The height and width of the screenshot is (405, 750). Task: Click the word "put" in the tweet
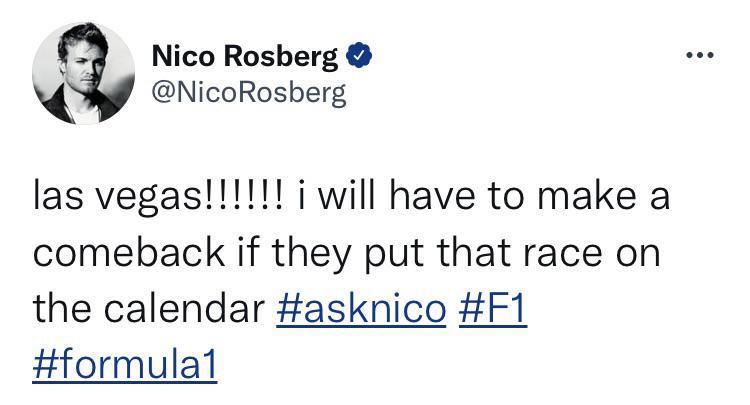394,256
